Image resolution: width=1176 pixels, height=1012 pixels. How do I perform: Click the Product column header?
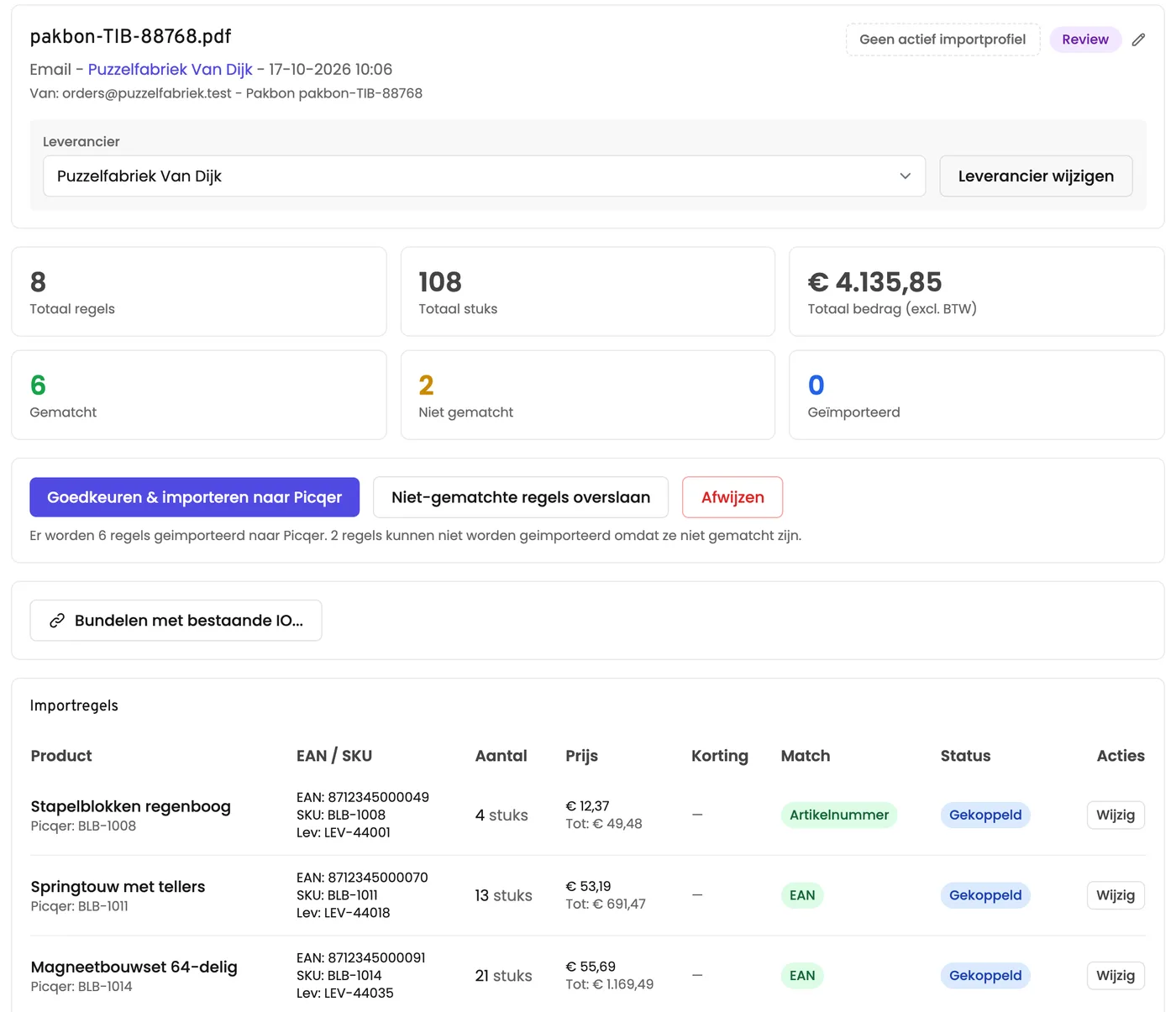coord(61,756)
